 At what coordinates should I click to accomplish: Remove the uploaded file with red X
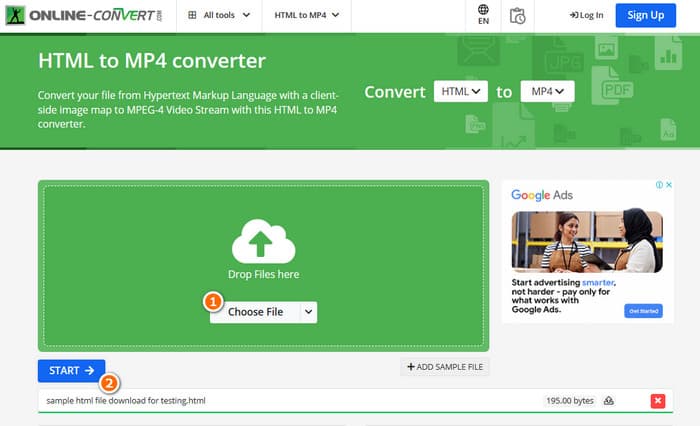[657, 401]
